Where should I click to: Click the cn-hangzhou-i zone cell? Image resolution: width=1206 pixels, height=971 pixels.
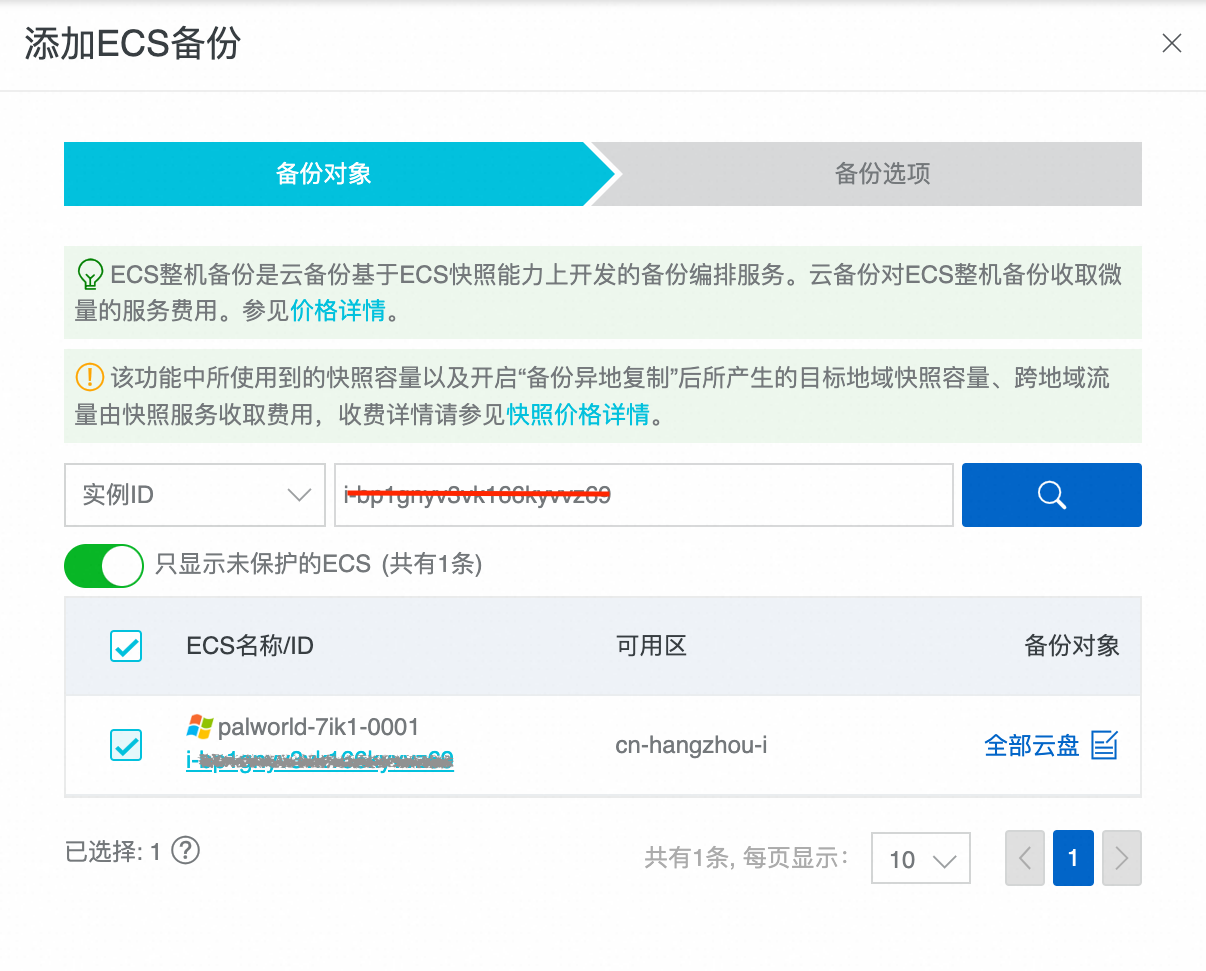[691, 745]
